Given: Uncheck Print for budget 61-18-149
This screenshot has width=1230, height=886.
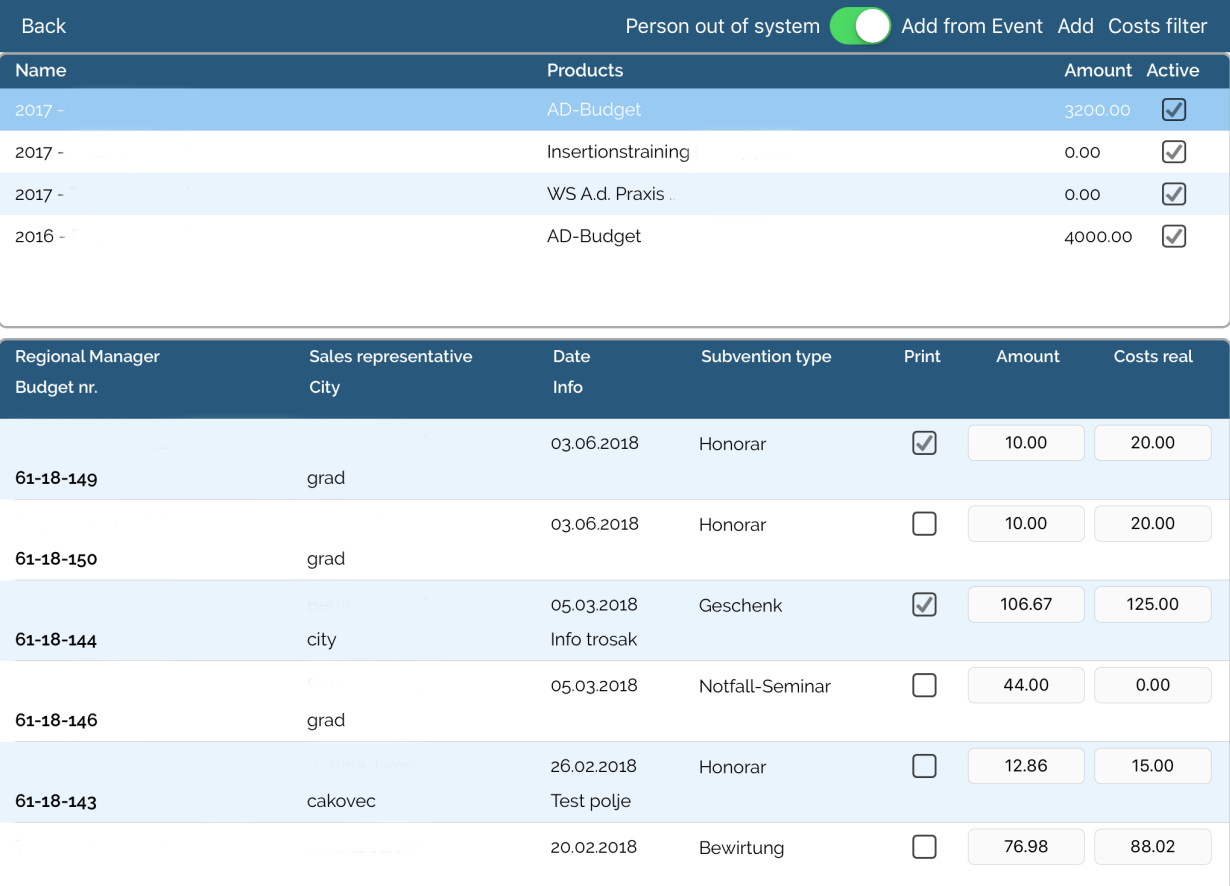Looking at the screenshot, I should (x=924, y=443).
